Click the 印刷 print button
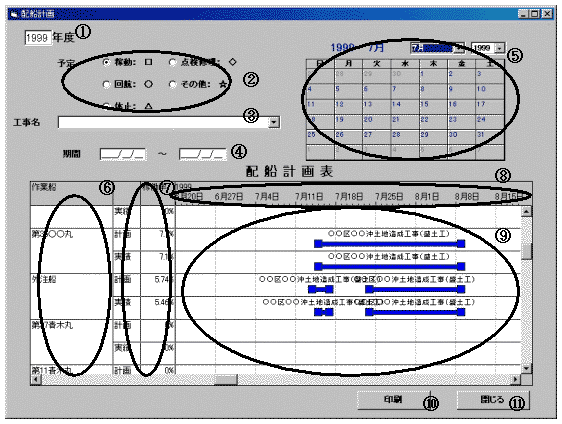This screenshot has width=562, height=424. [393, 400]
